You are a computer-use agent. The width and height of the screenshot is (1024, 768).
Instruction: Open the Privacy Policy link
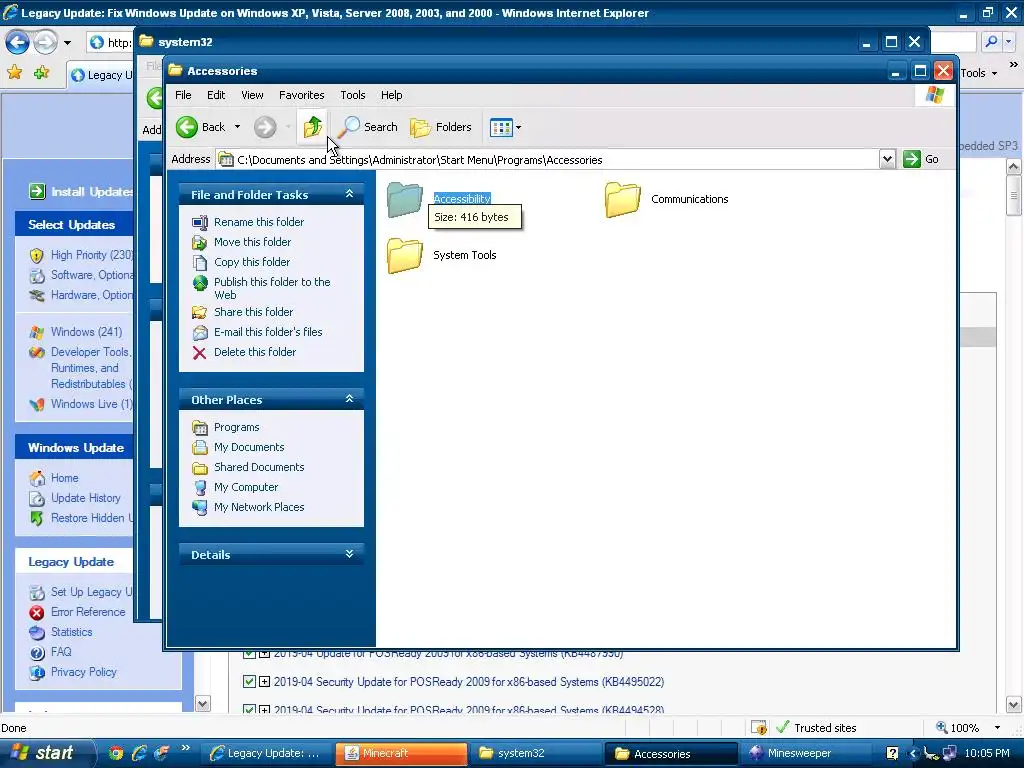(84, 672)
